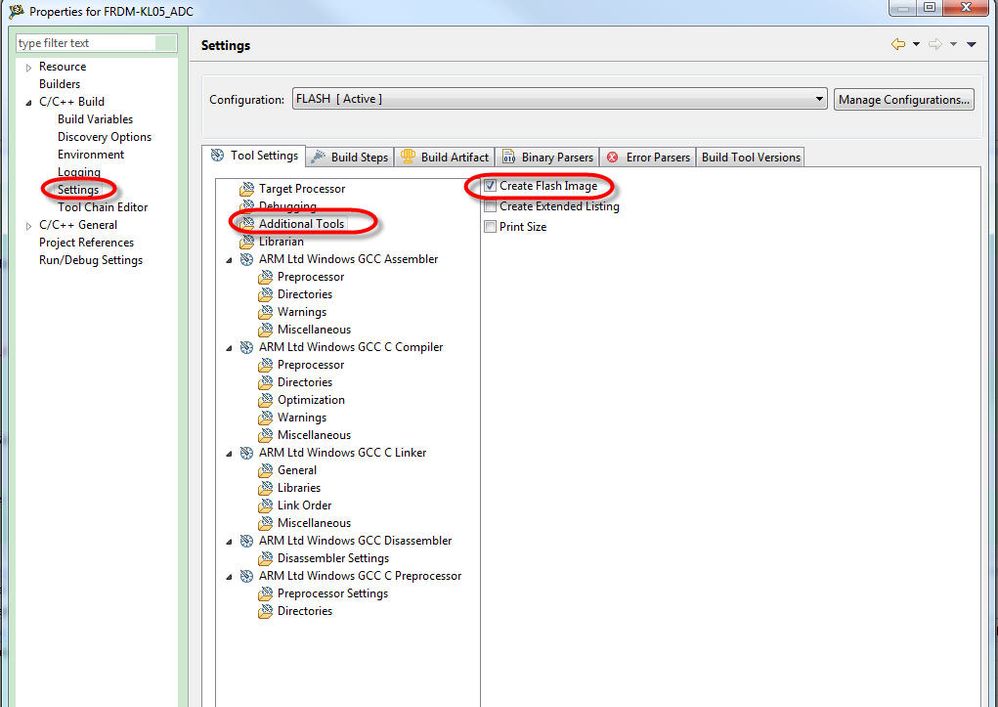
Task: Click the GCC Disassembler tool icon
Action: pos(246,541)
